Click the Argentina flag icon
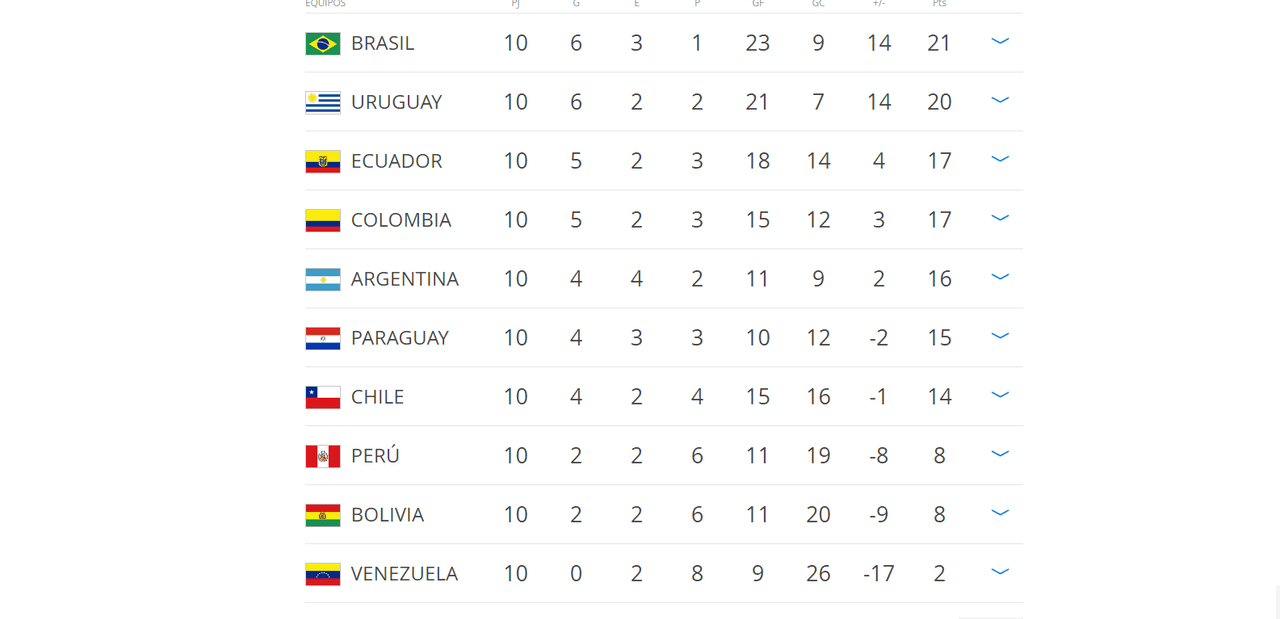 [x=322, y=279]
